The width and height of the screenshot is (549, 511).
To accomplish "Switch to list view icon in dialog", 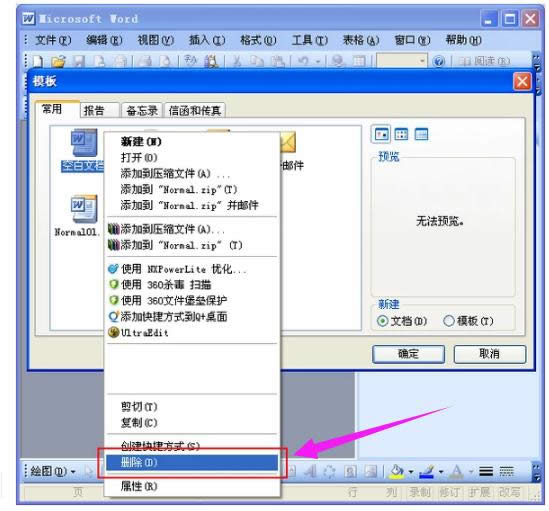I will (x=401, y=134).
